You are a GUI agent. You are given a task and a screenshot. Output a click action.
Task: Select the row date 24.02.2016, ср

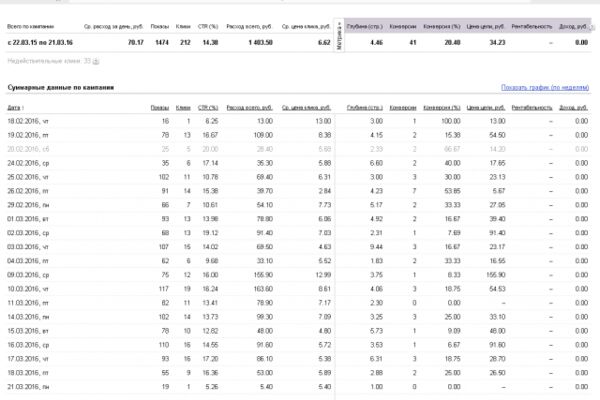(28, 163)
